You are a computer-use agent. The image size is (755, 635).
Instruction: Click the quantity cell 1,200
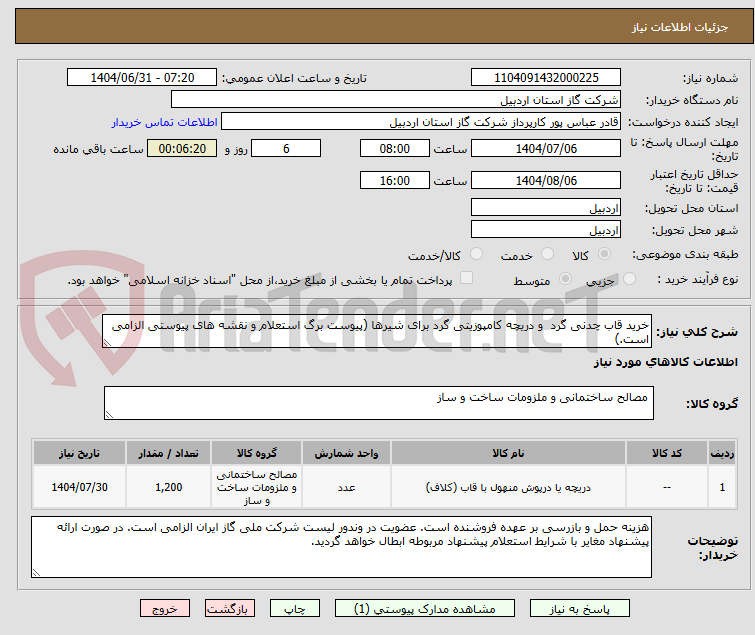[169, 487]
